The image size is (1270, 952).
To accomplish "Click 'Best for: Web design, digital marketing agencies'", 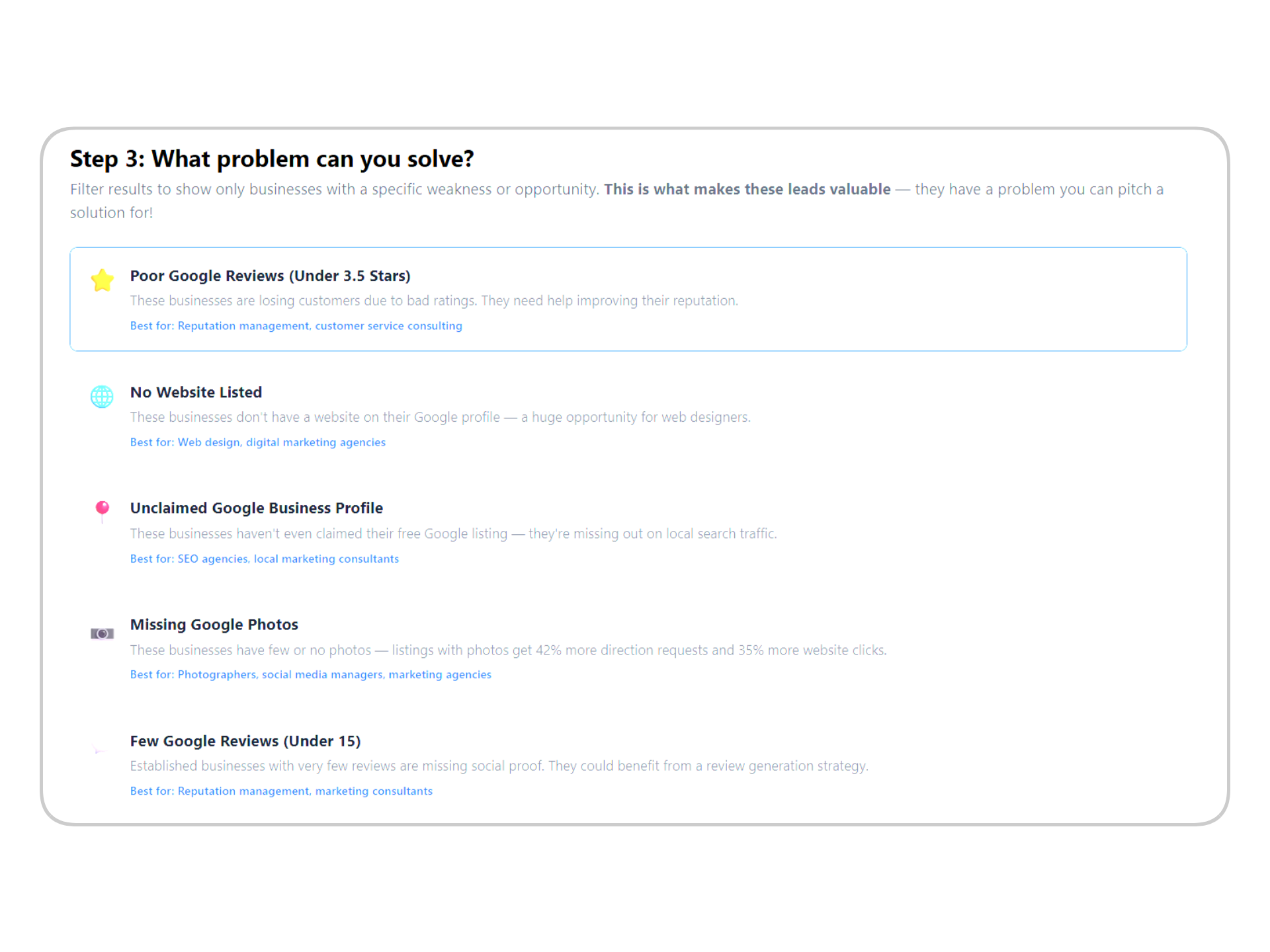I will tap(257, 442).
